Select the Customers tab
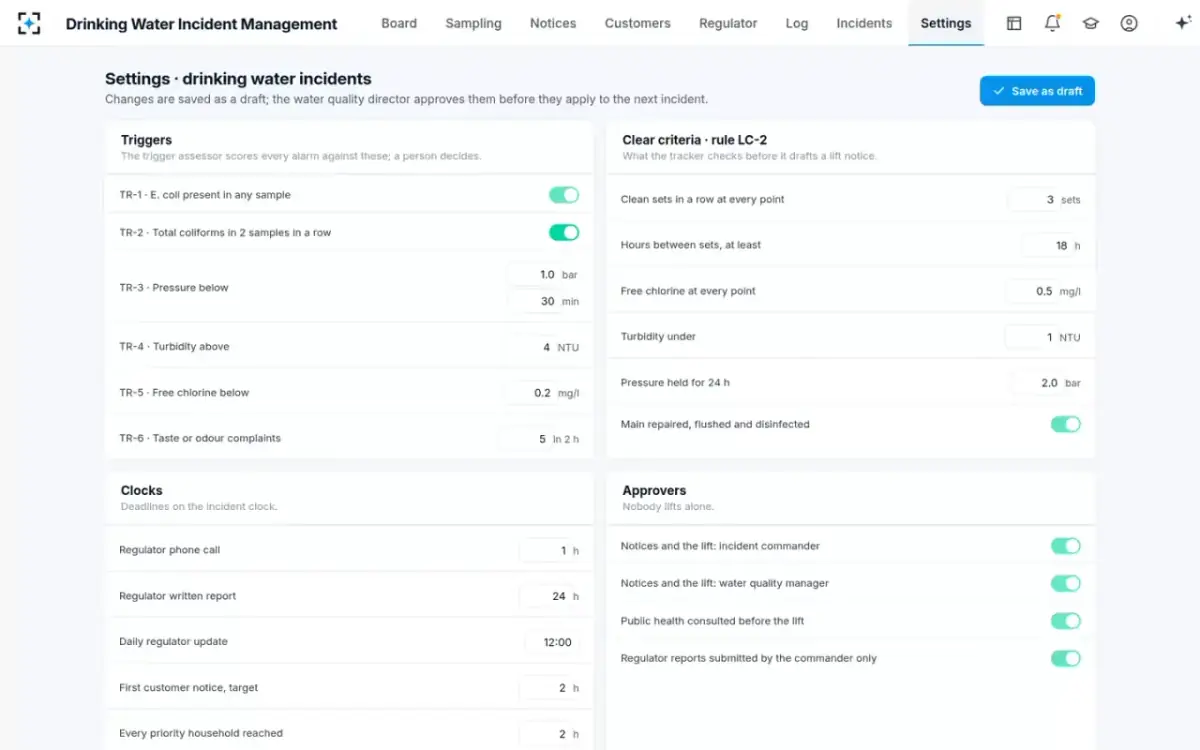 coord(638,23)
